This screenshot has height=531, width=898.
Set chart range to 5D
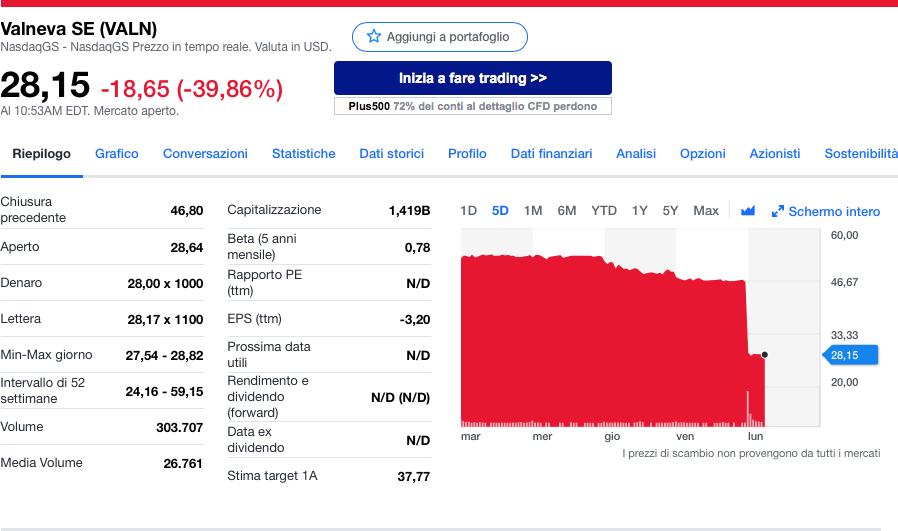[500, 211]
